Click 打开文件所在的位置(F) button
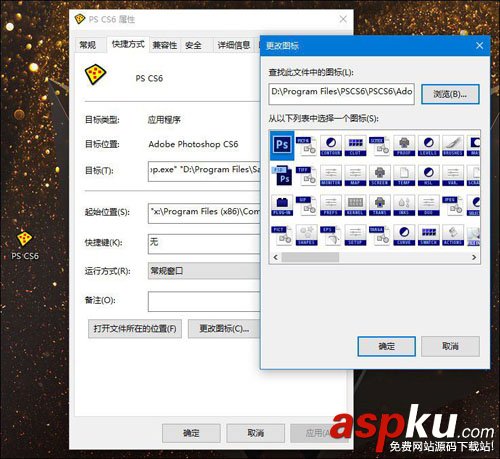Image resolution: width=500 pixels, height=459 pixels. (135, 329)
